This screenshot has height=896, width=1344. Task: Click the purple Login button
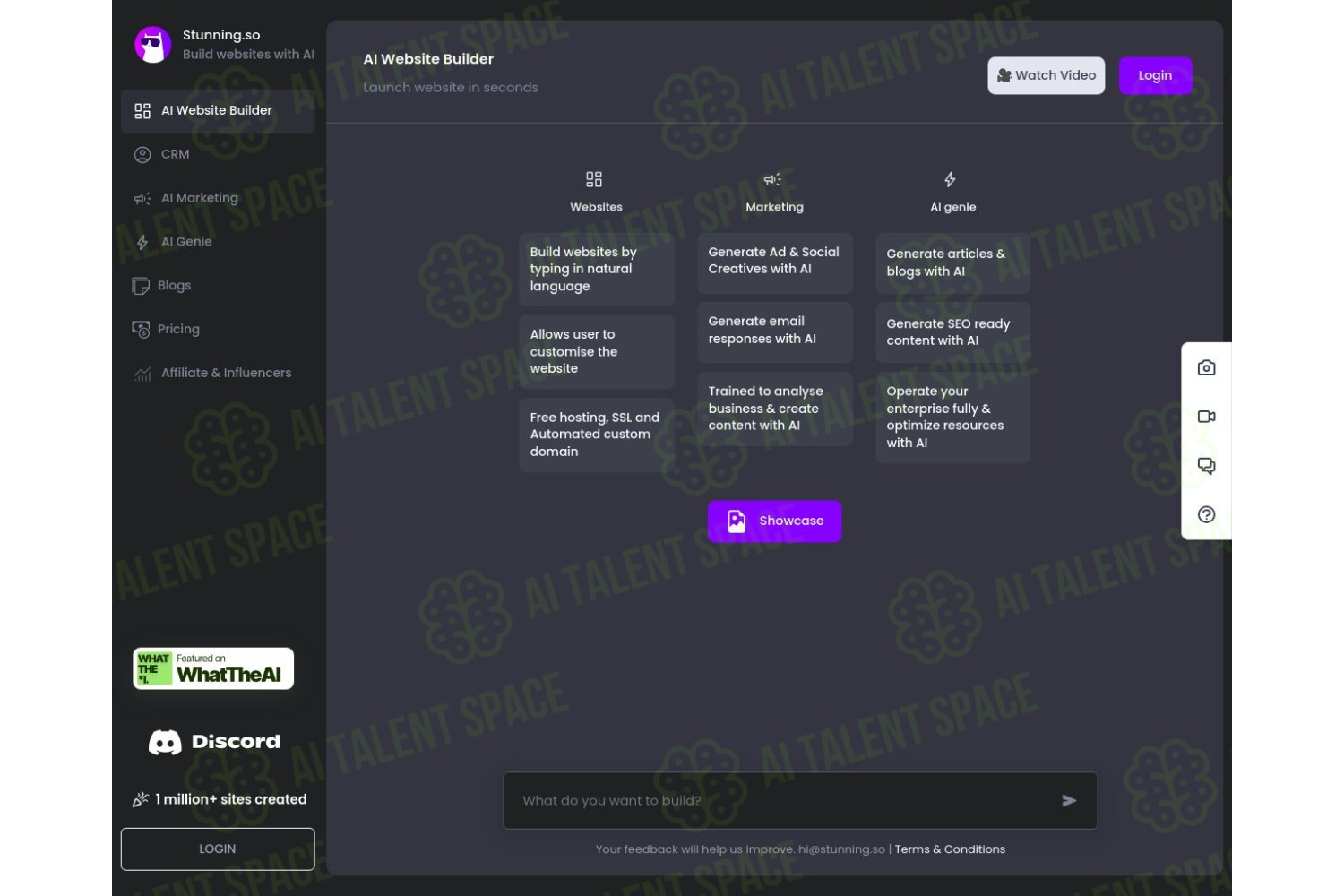pos(1155,75)
